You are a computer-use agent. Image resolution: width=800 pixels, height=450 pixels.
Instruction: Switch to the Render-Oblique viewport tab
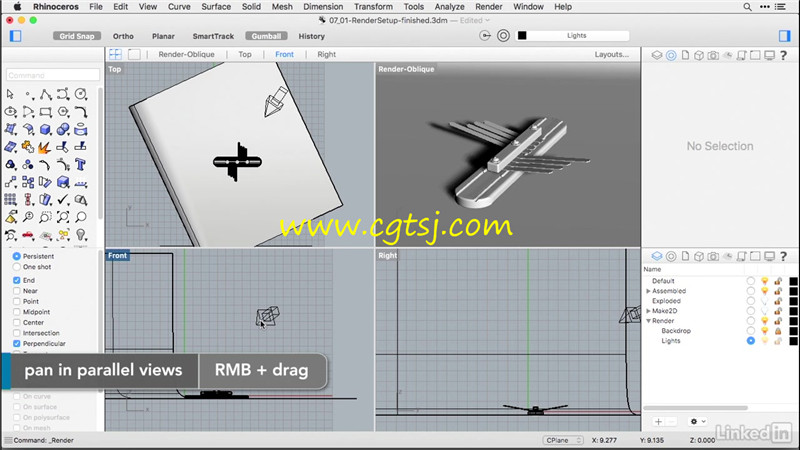[x=186, y=54]
